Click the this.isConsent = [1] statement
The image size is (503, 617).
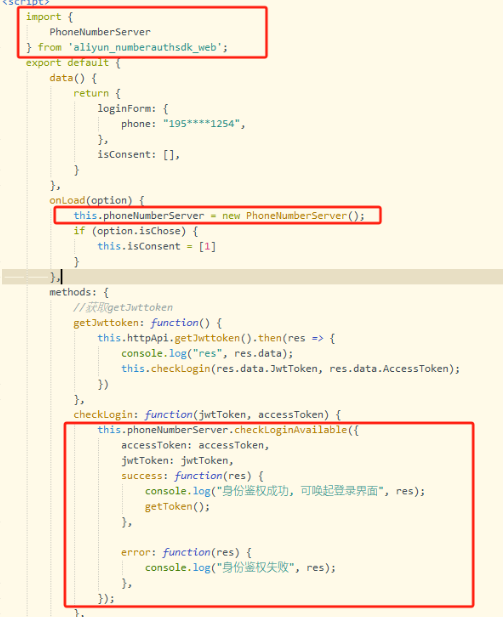(x=157, y=246)
